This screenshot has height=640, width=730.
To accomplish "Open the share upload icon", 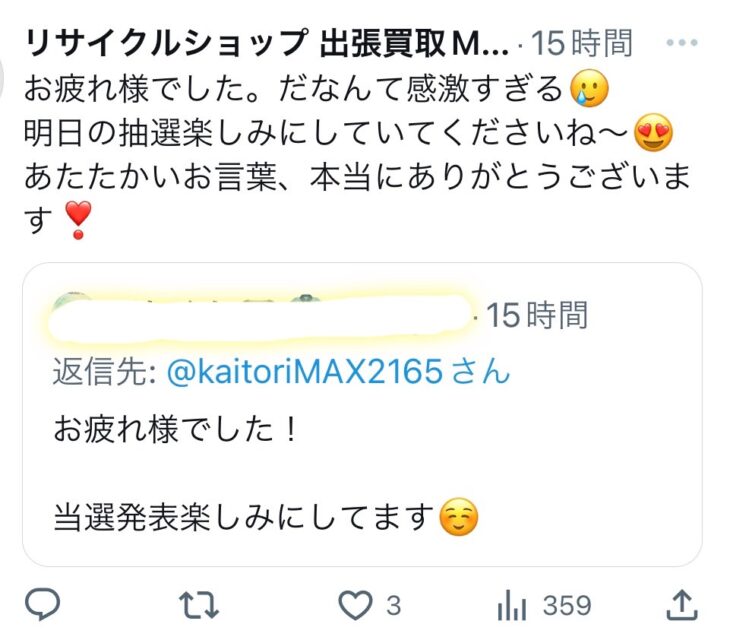I will (x=682, y=605).
